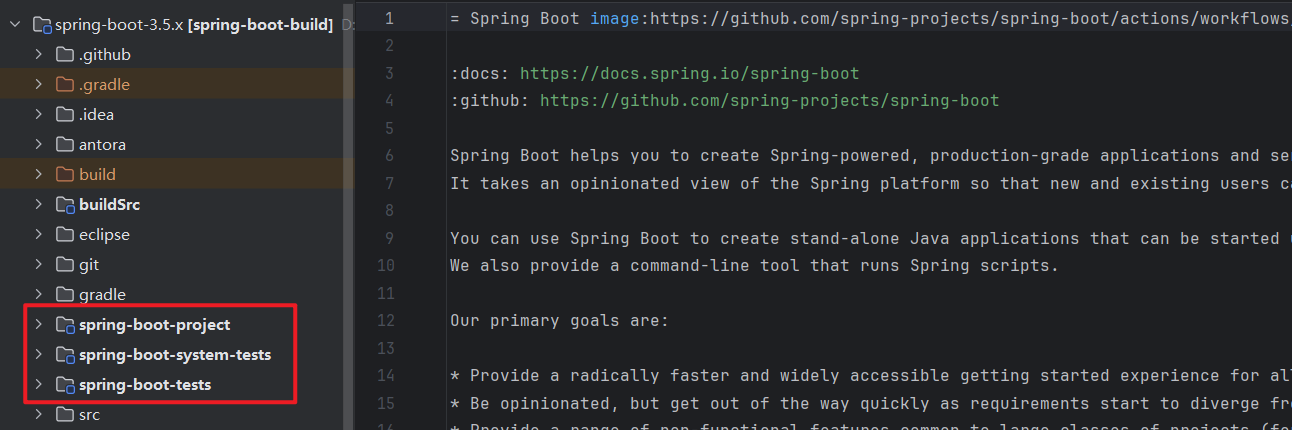
Task: Expand the spring-boot-project module chevron
Action: tap(38, 324)
